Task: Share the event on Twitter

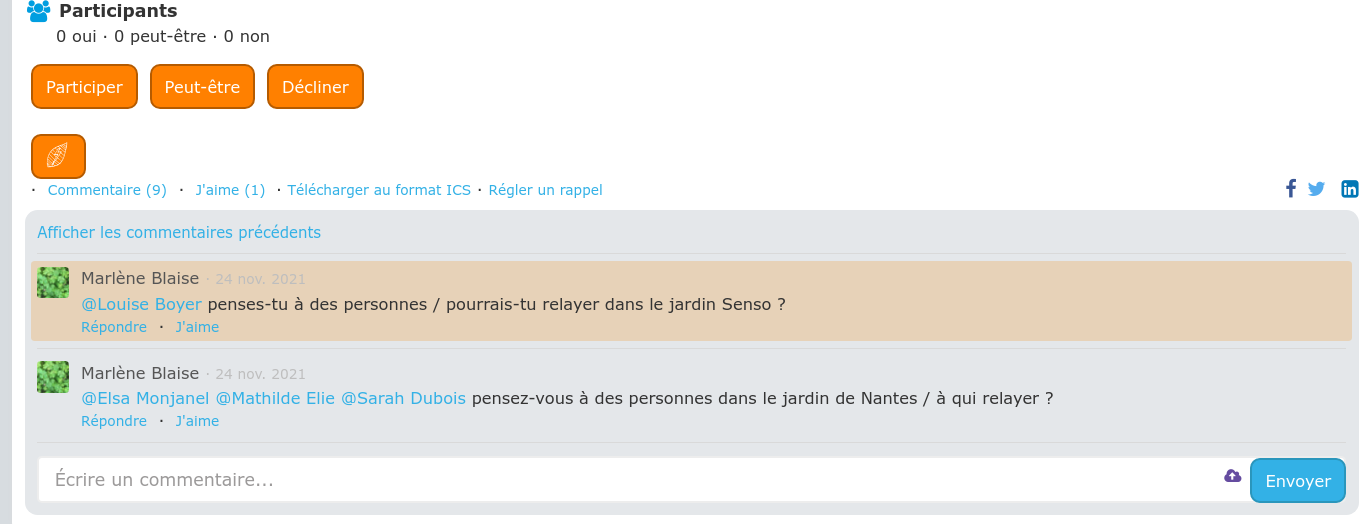Action: (1316, 189)
